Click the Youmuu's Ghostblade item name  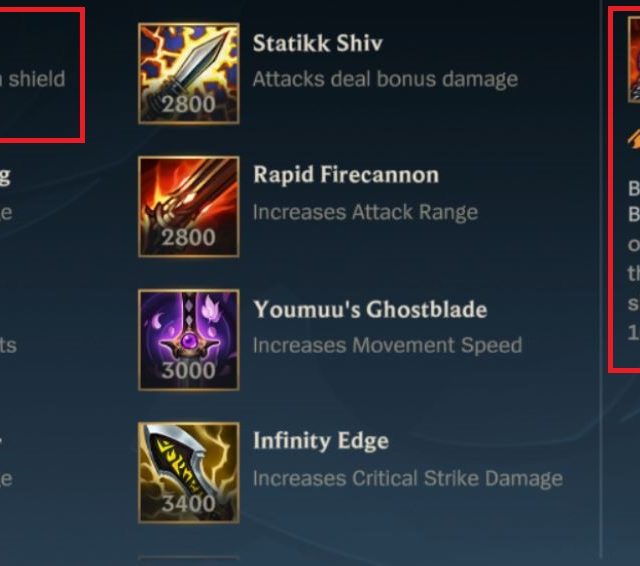point(370,309)
